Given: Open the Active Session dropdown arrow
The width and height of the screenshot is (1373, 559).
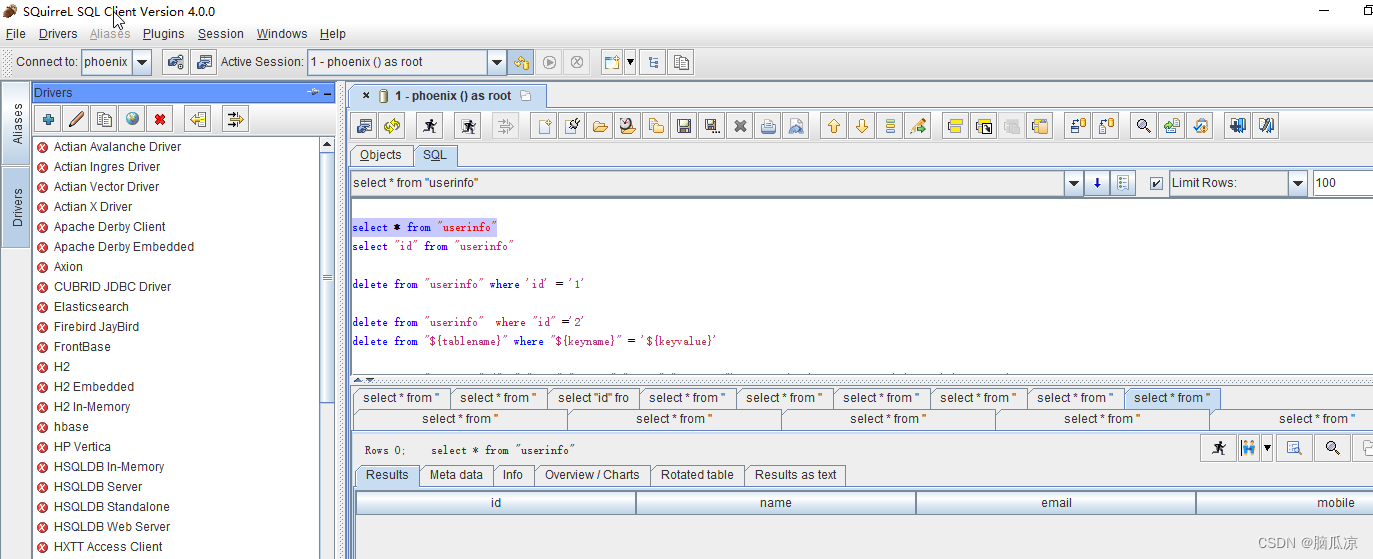Looking at the screenshot, I should click(x=497, y=62).
